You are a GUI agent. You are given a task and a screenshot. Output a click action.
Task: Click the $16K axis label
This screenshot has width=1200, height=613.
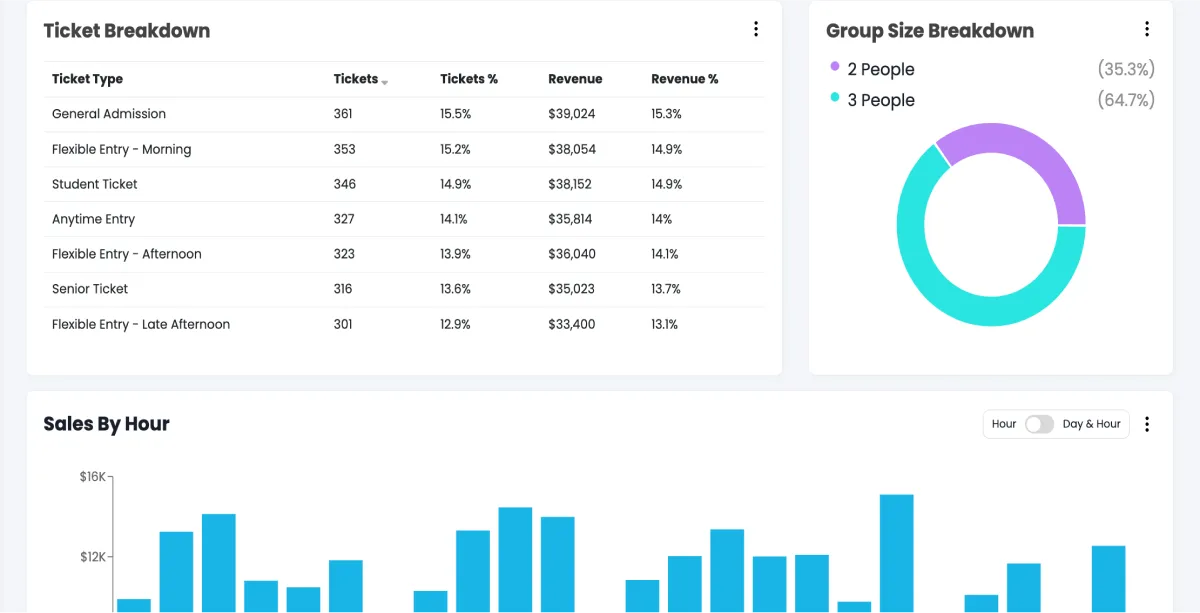[92, 477]
